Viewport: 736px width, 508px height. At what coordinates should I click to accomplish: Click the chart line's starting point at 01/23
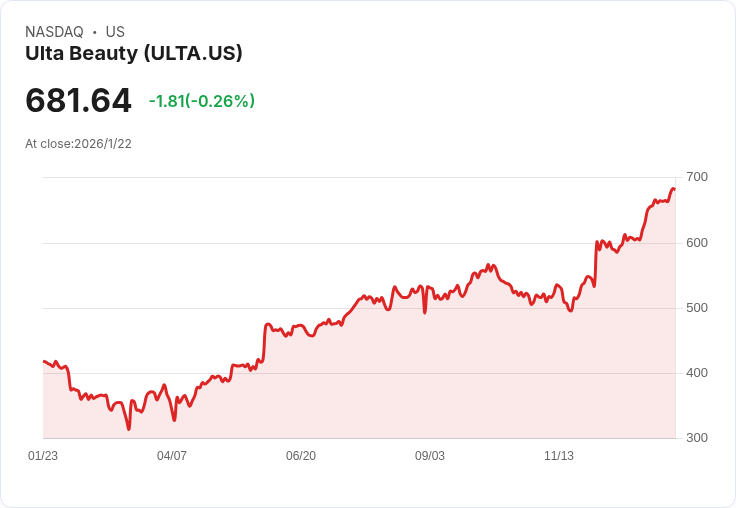click(44, 361)
